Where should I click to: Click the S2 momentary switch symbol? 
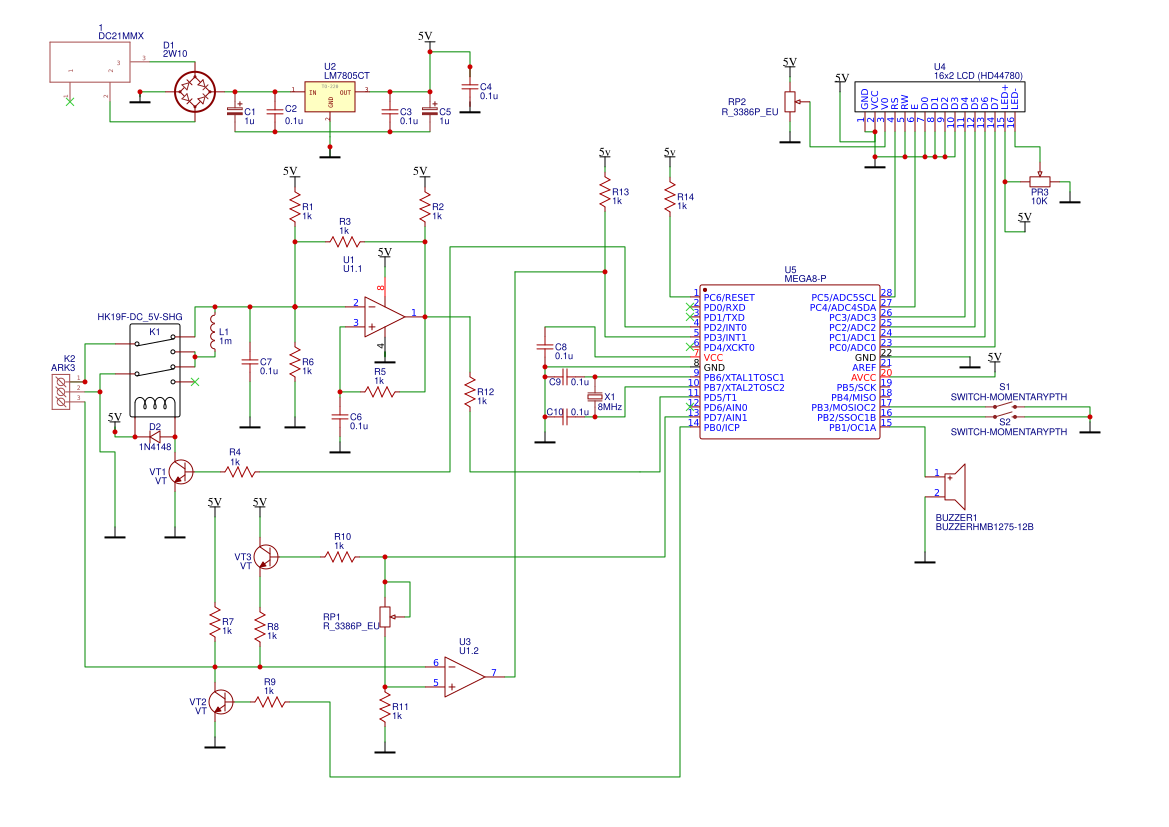coord(1005,416)
